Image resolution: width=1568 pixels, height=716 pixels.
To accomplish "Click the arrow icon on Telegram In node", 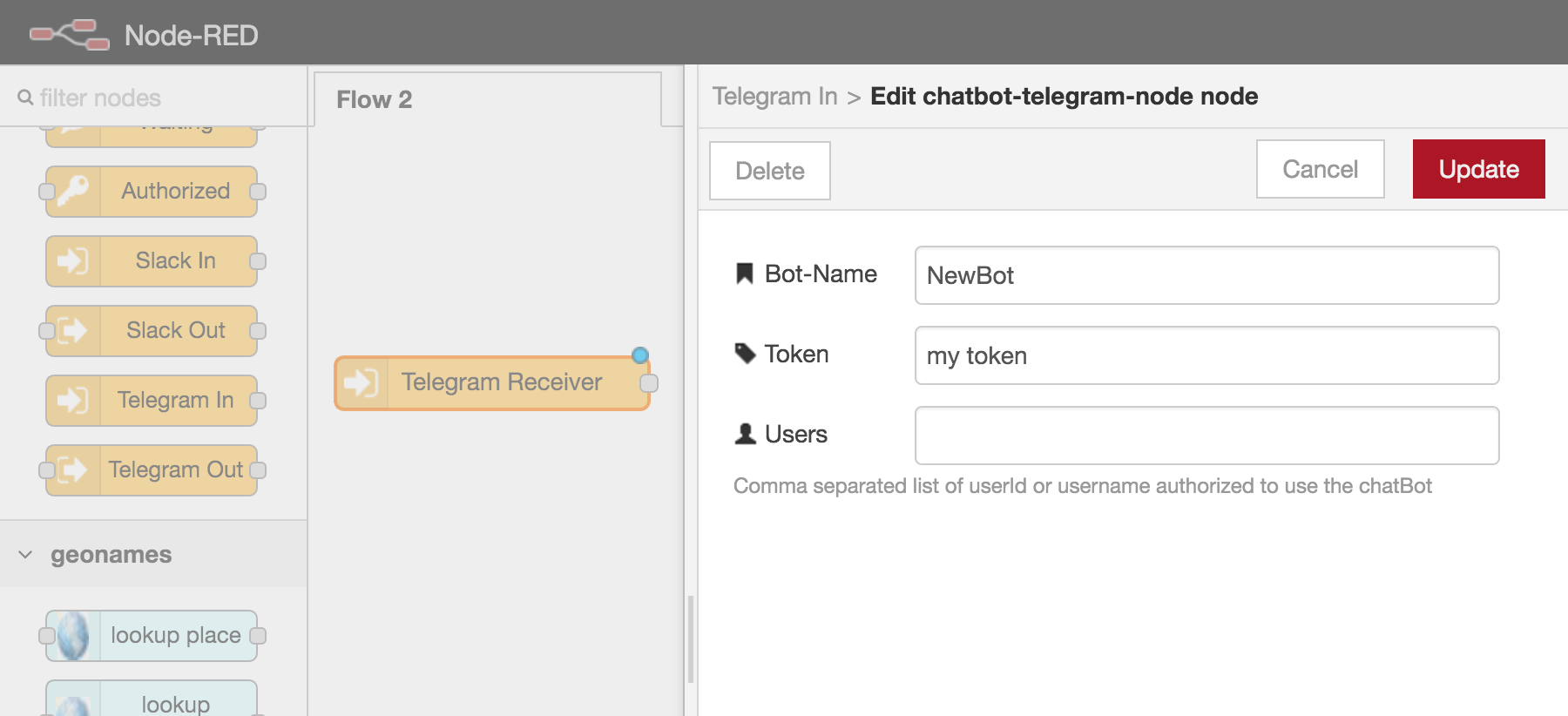I will pyautogui.click(x=73, y=401).
